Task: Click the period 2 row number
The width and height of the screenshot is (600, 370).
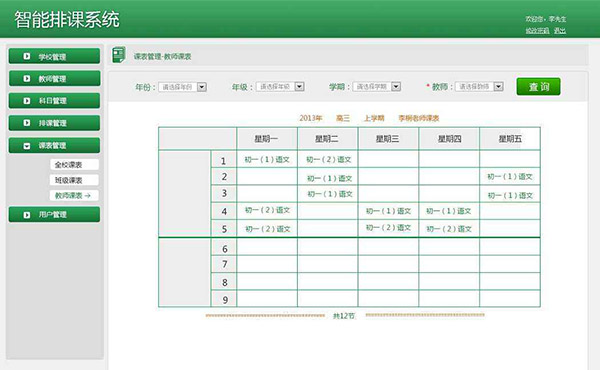Action: click(224, 176)
